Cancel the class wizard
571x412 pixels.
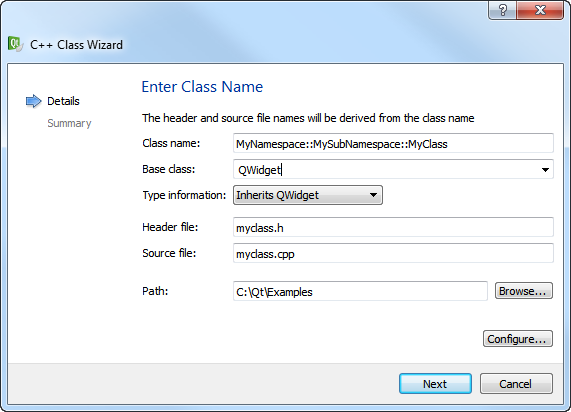[516, 384]
